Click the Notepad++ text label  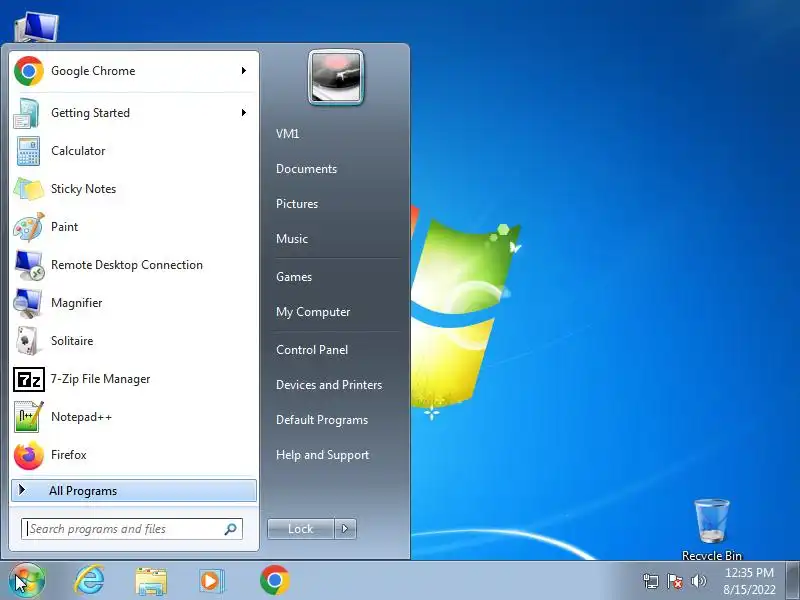click(x=81, y=417)
